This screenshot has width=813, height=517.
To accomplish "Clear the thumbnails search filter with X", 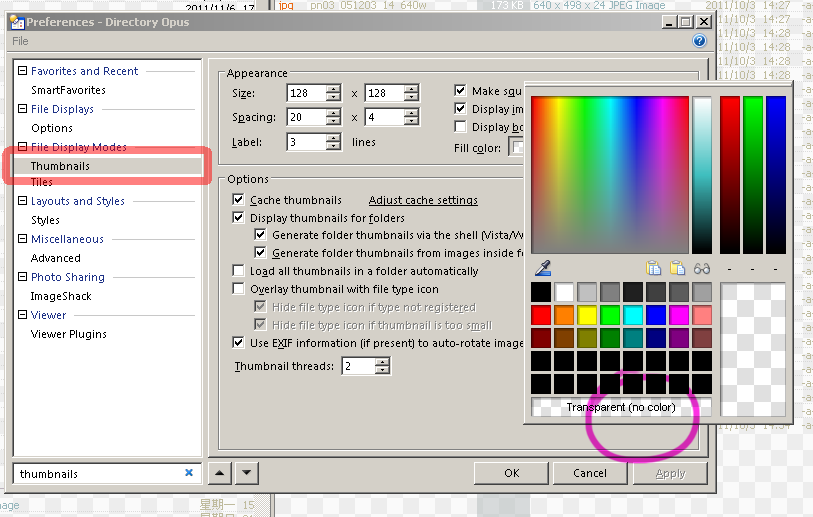I will click(x=189, y=472).
